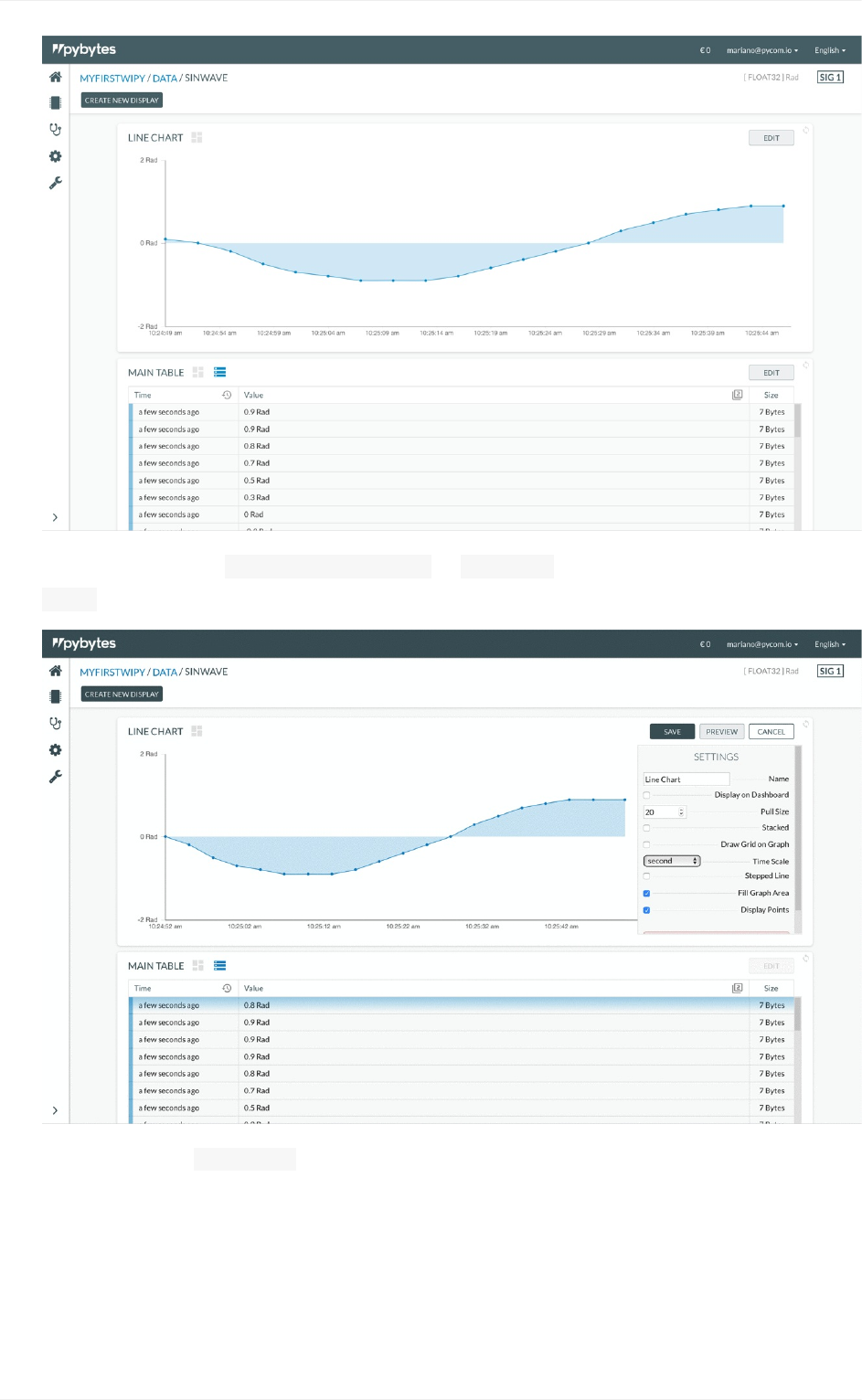Open the Time Scale 'second' dropdown
This screenshot has width=862, height=1400.
(x=672, y=861)
